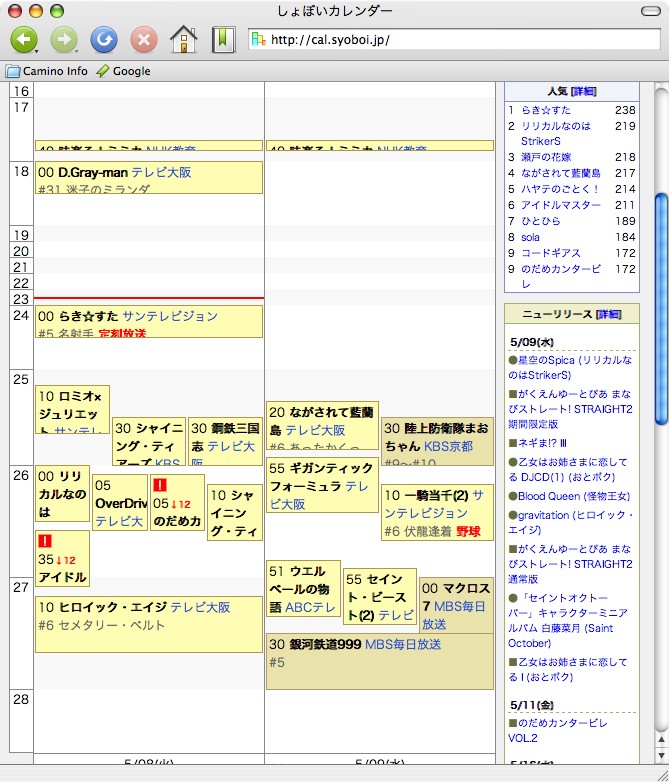The height and width of the screenshot is (782, 669).
Task: Go to the home page via house icon
Action: (184, 39)
